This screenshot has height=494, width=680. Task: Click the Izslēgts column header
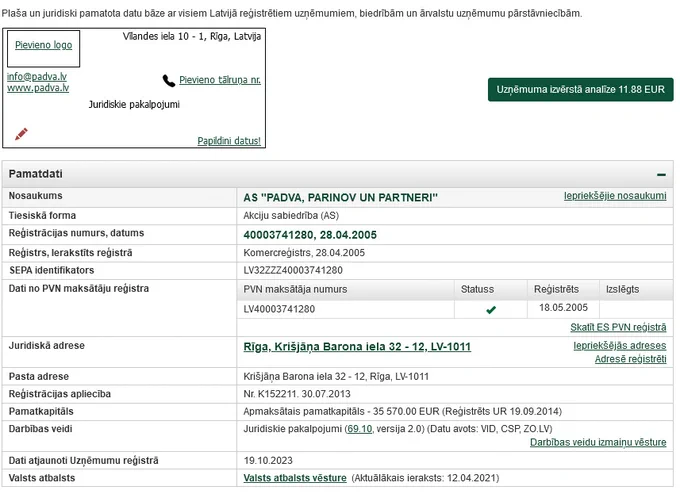[622, 289]
